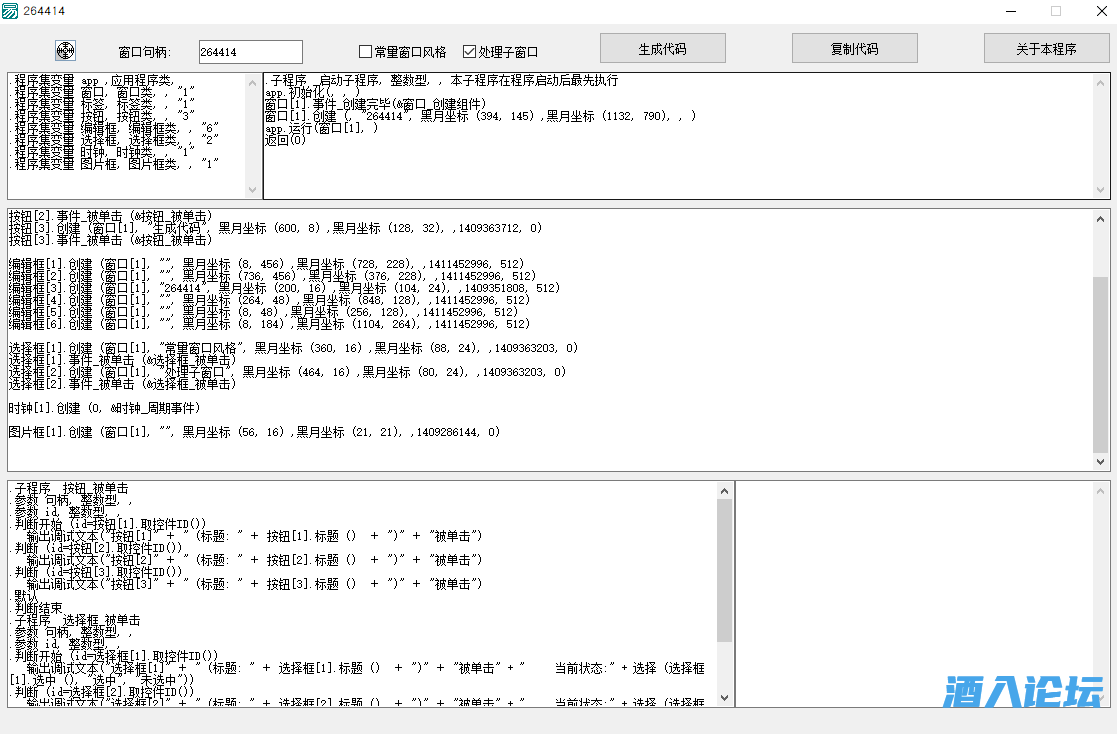Uncheck the 处理子窗口 checkbox

click(x=470, y=52)
